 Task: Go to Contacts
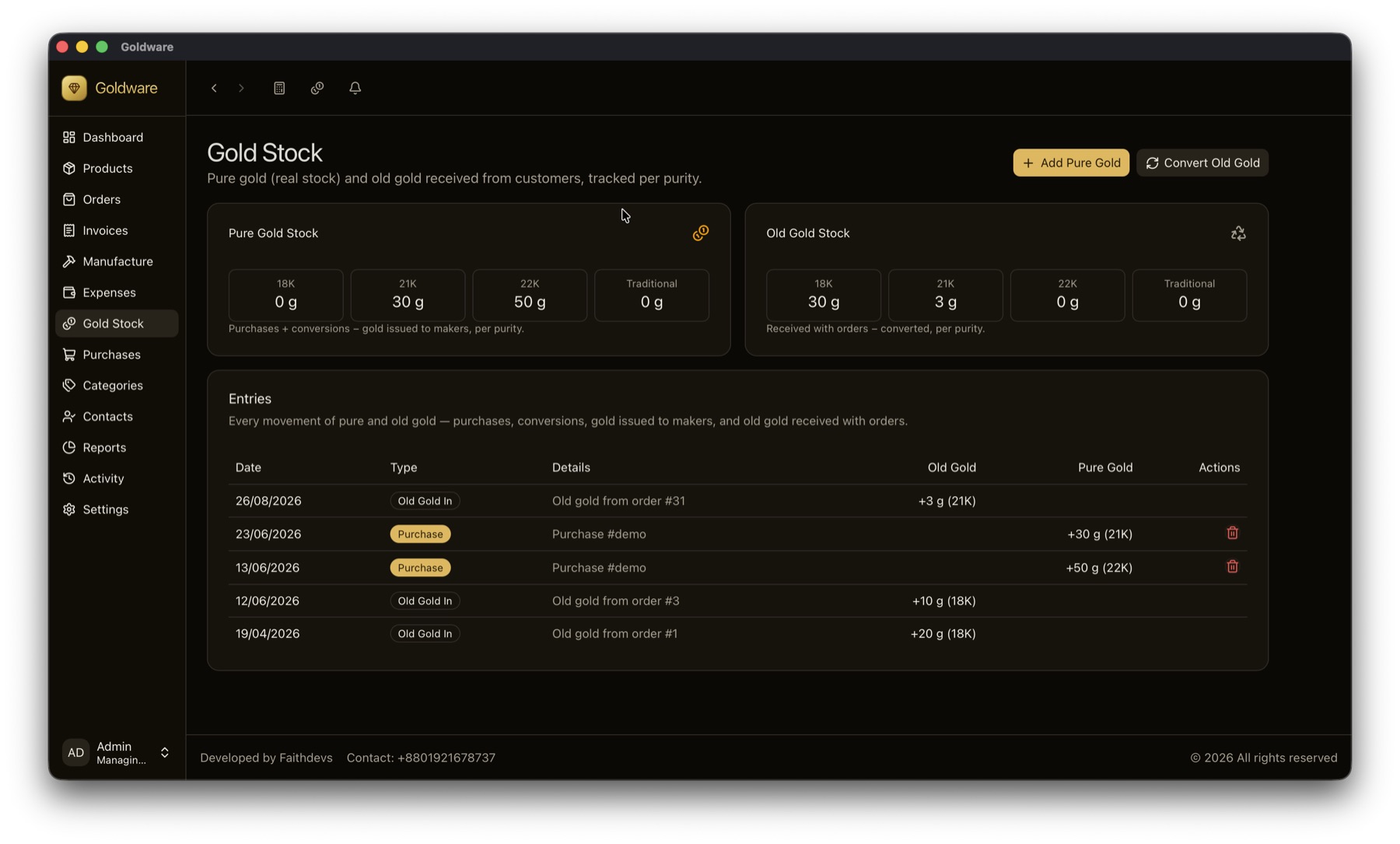(117, 416)
